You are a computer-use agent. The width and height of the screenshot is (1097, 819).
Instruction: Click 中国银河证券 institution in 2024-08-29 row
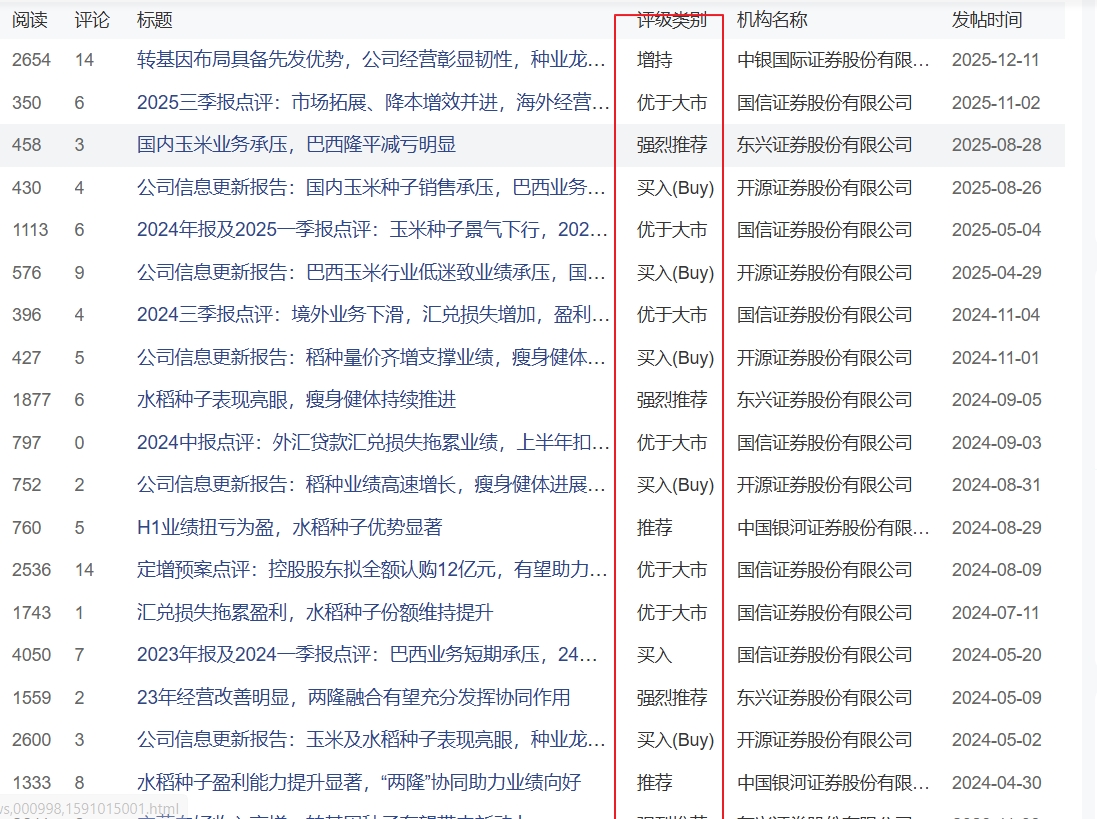coord(833,527)
